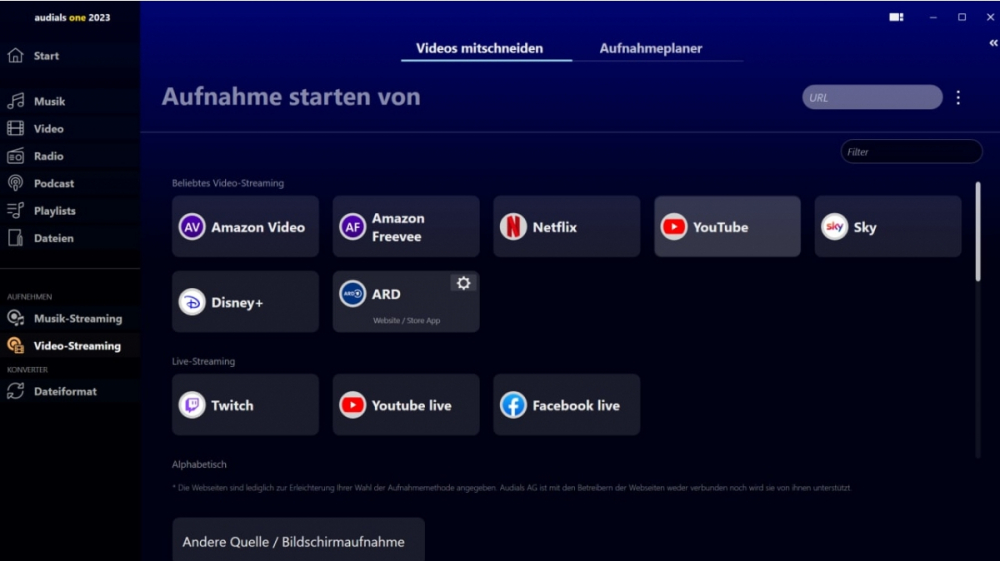Switch to Aufnahmeplaner tab
The image size is (1000, 561).
coord(651,48)
